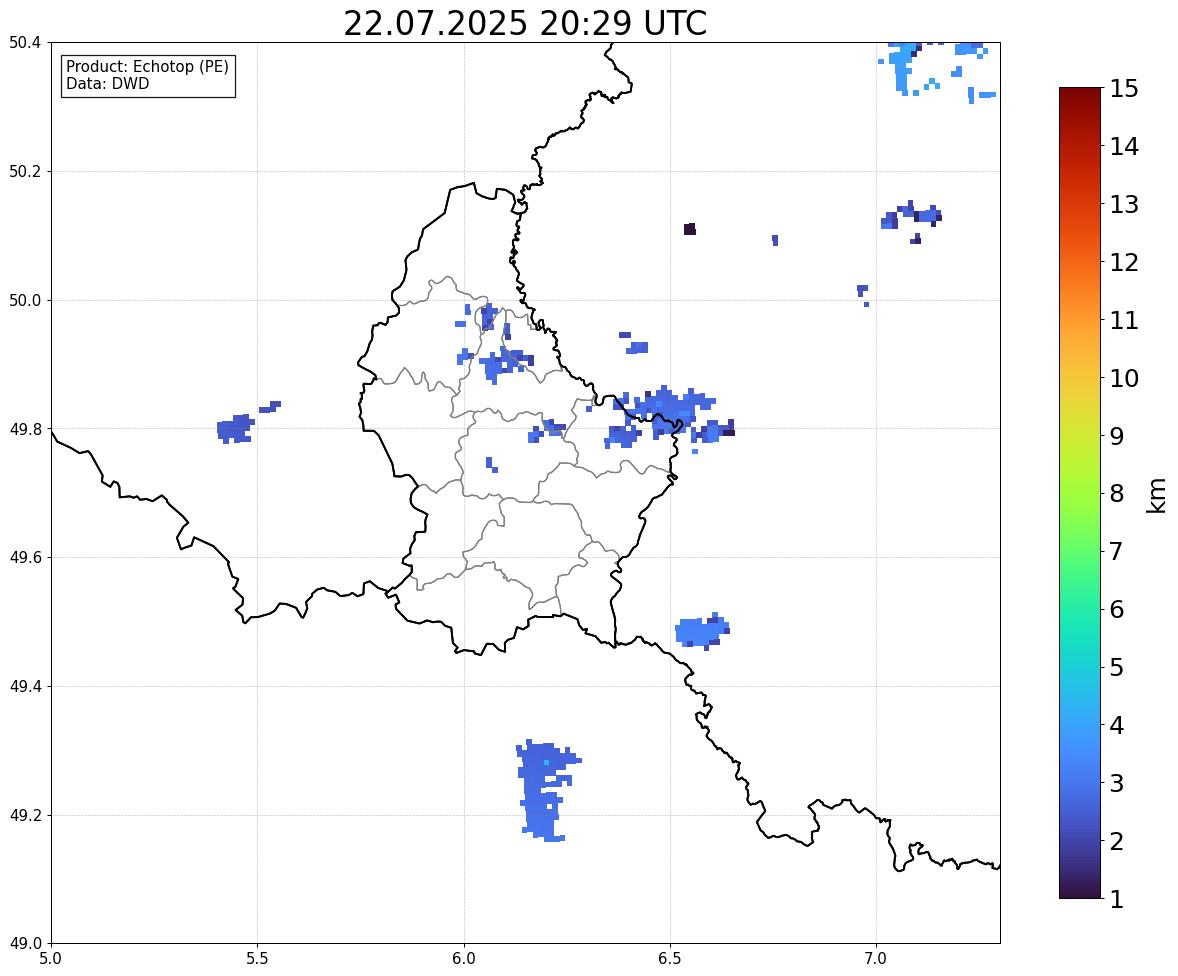Click colorbar tick label "3"
Image resolution: width=1178 pixels, height=976 pixels.
click(x=1117, y=783)
